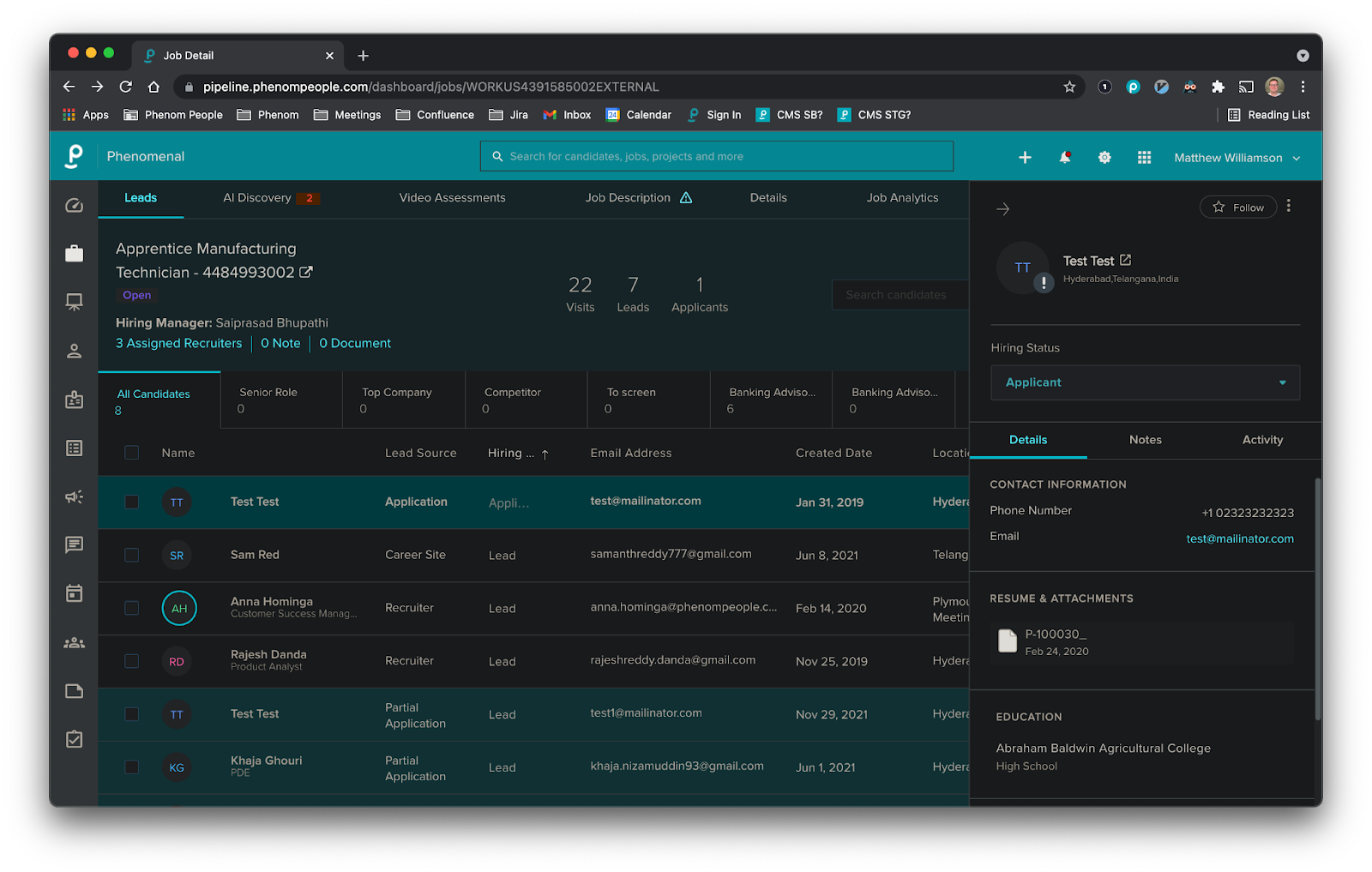Click the Follow button
The image size is (1372, 872).
(1238, 207)
